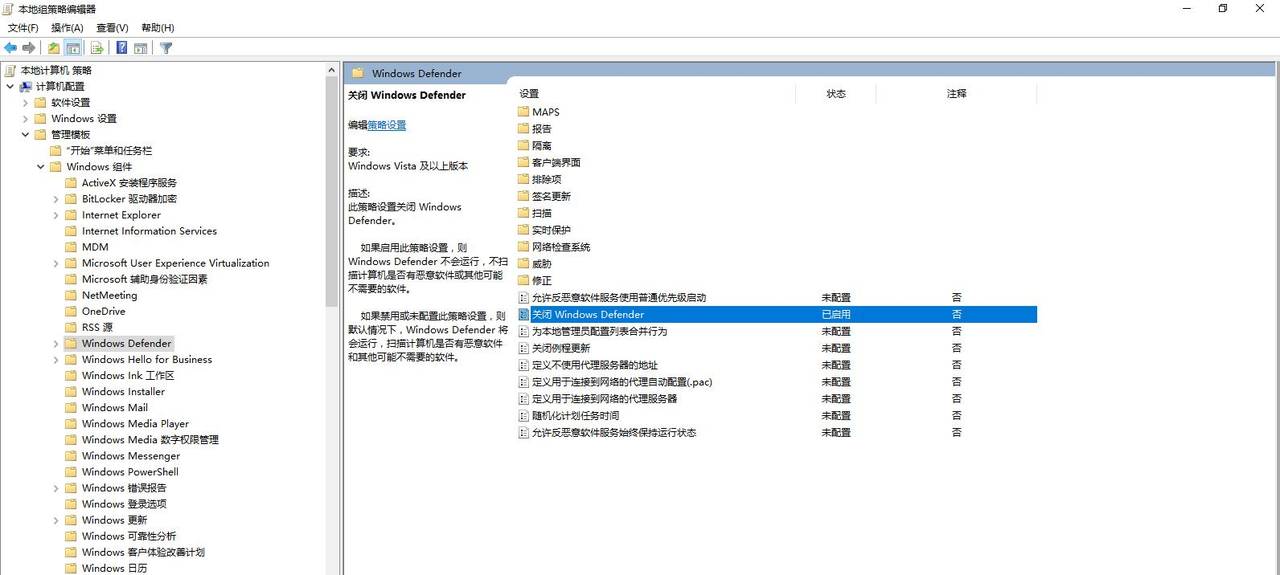The width and height of the screenshot is (1280, 575).
Task: Click the blue Back arrow toolbar icon
Action: coord(10,48)
